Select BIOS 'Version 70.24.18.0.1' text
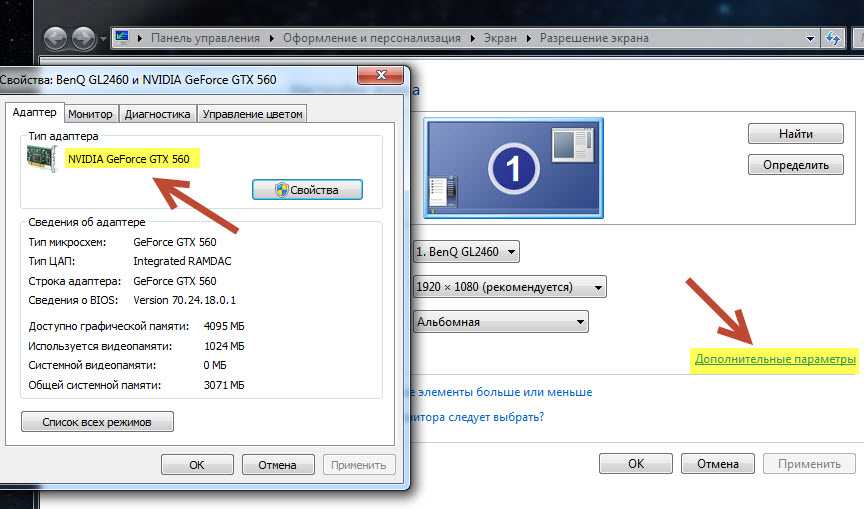Image resolution: width=864 pixels, height=509 pixels. click(x=185, y=300)
